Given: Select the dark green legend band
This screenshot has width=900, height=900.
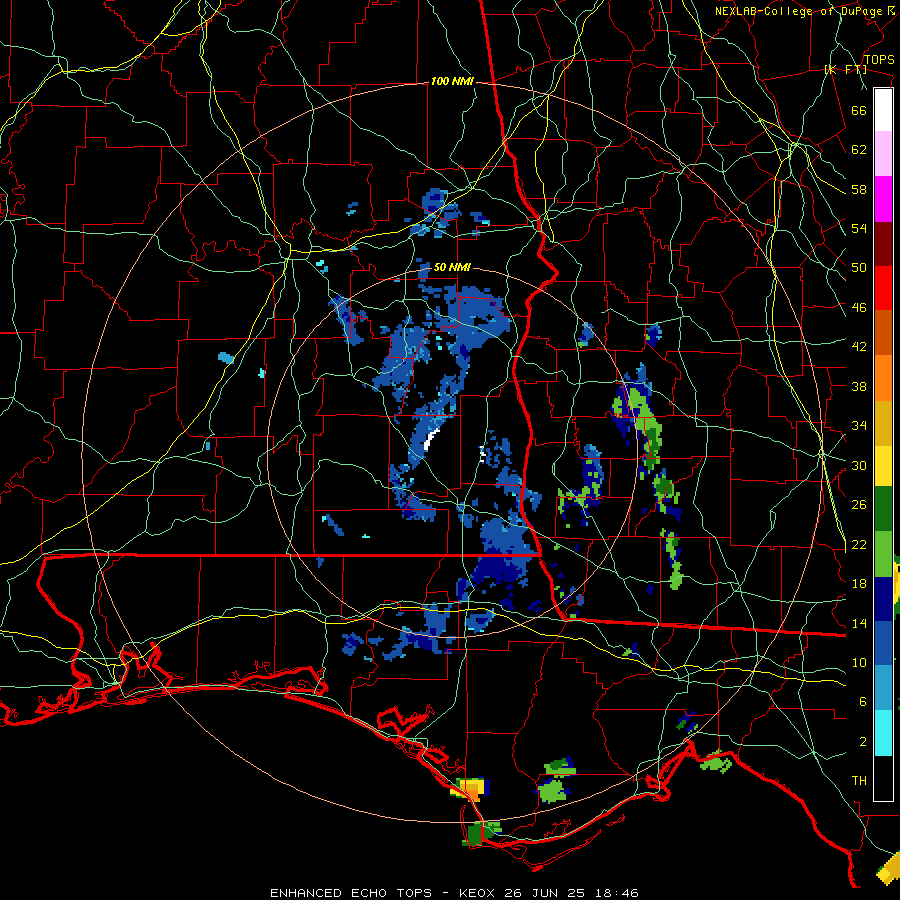Looking at the screenshot, I should pos(883,509).
